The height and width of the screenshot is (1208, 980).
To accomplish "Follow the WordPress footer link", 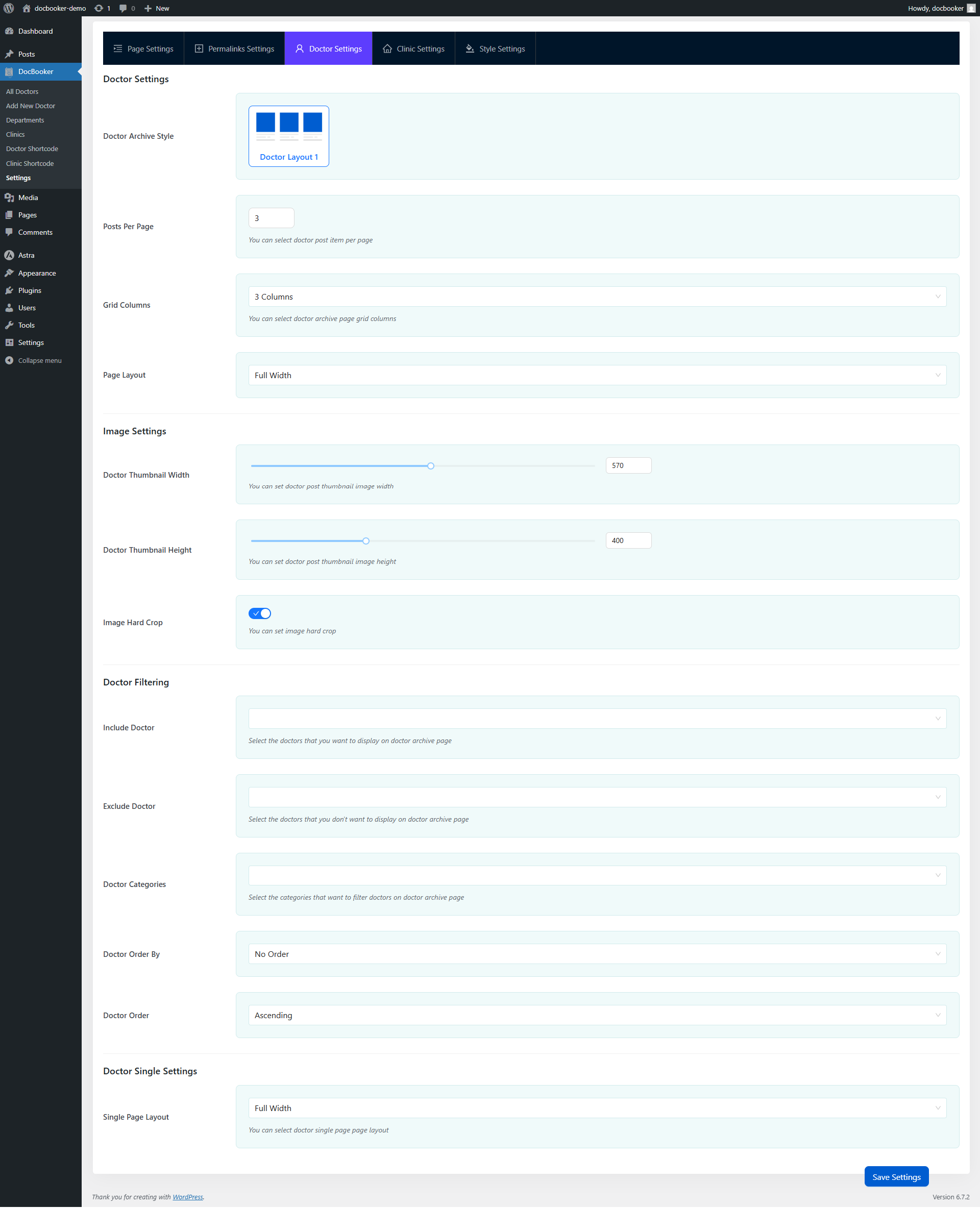I will point(188,1197).
